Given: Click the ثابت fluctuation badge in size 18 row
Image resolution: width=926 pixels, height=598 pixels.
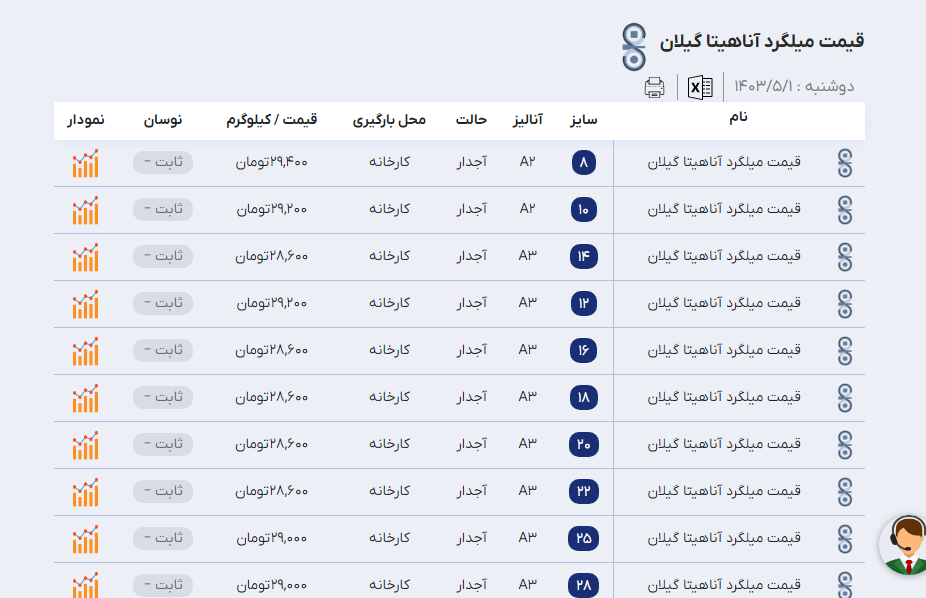Looking at the screenshot, I should coord(162,397).
